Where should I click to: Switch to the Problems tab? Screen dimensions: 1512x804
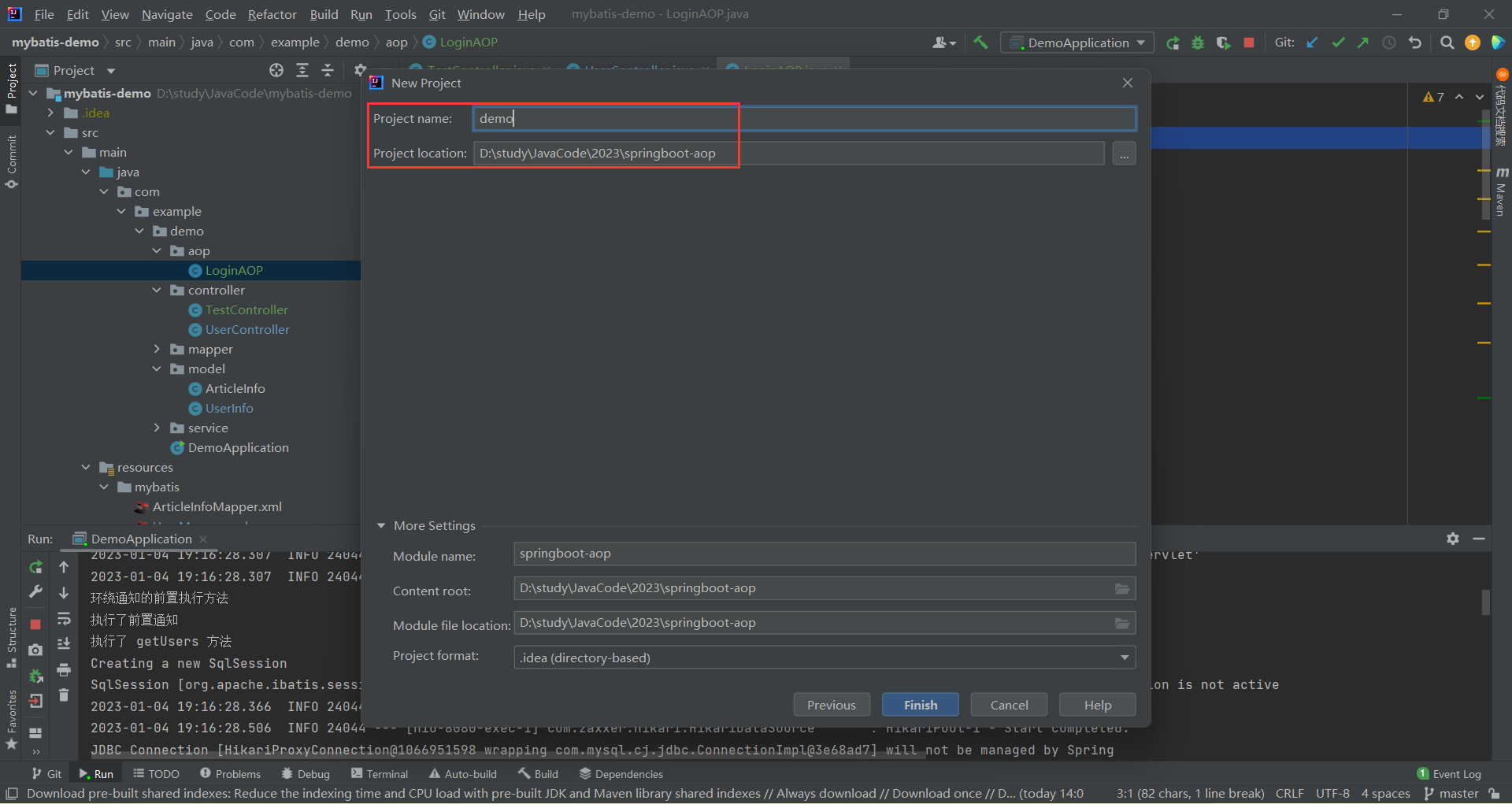tap(230, 774)
